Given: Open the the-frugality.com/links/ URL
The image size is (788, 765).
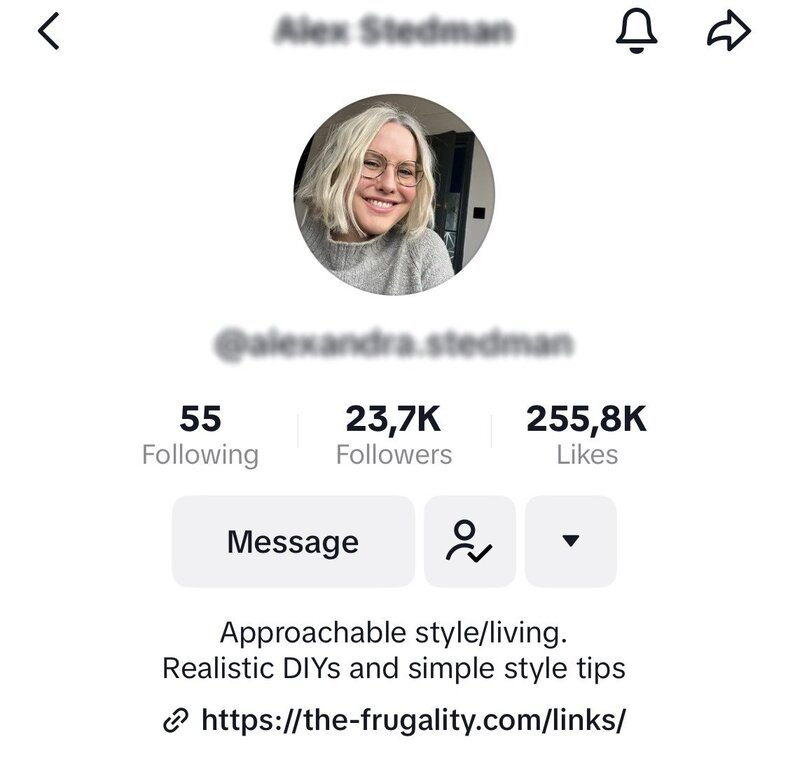Looking at the screenshot, I should pos(414,720).
